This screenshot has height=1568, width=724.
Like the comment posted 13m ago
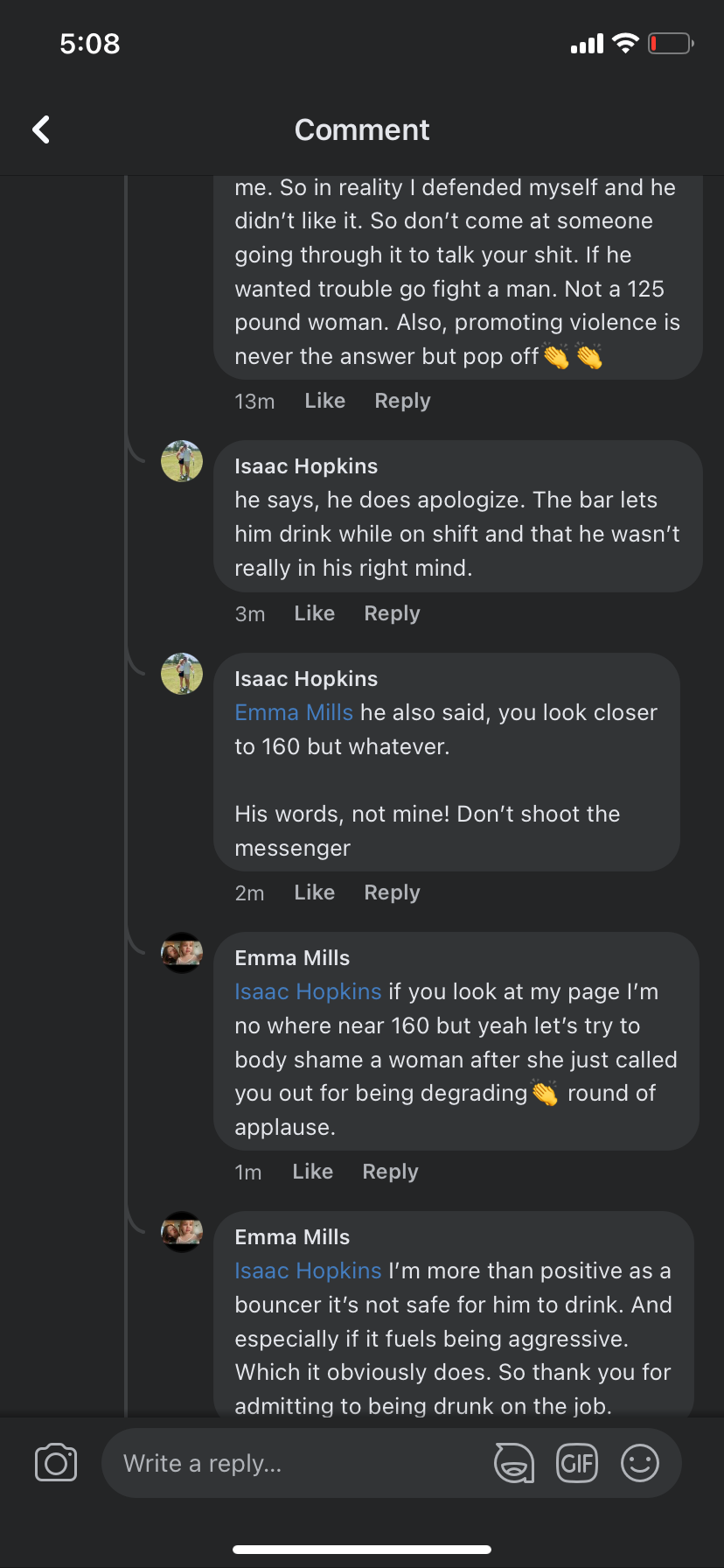tap(324, 401)
